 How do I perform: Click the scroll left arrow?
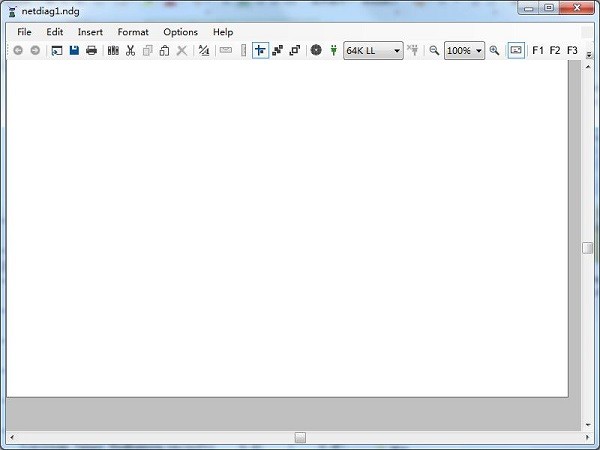(x=11, y=437)
